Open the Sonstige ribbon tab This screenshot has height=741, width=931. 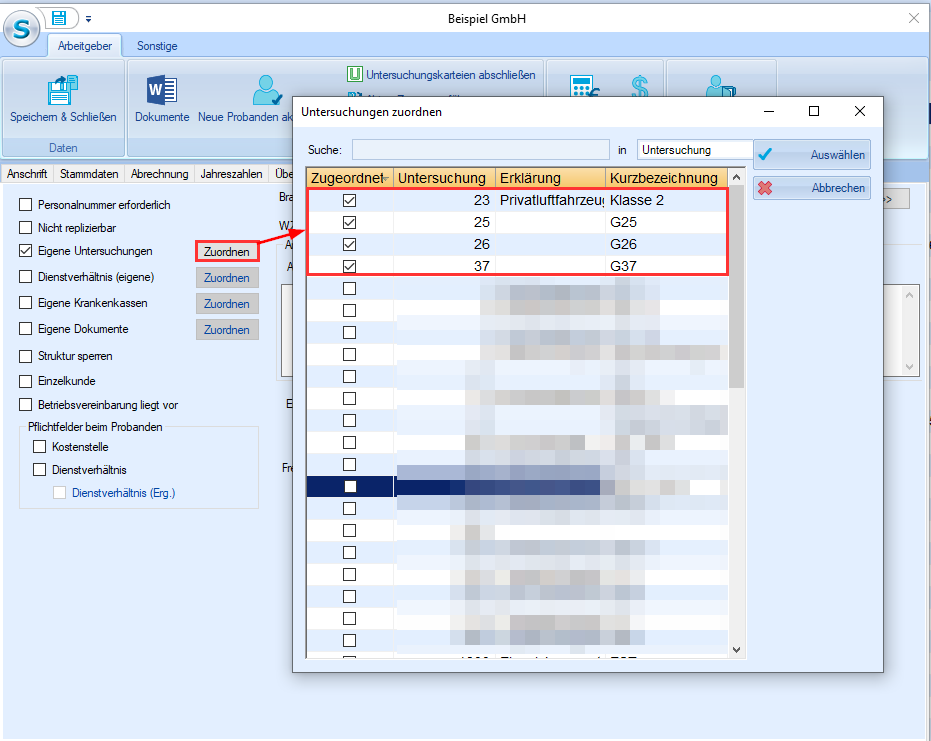tap(157, 46)
